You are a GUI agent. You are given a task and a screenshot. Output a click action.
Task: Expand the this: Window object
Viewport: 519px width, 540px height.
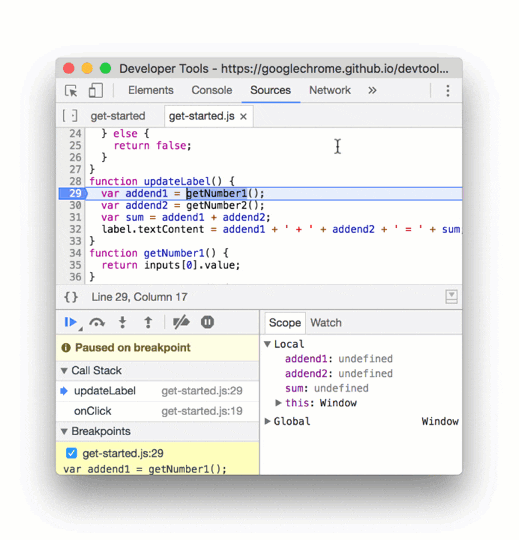(278, 403)
